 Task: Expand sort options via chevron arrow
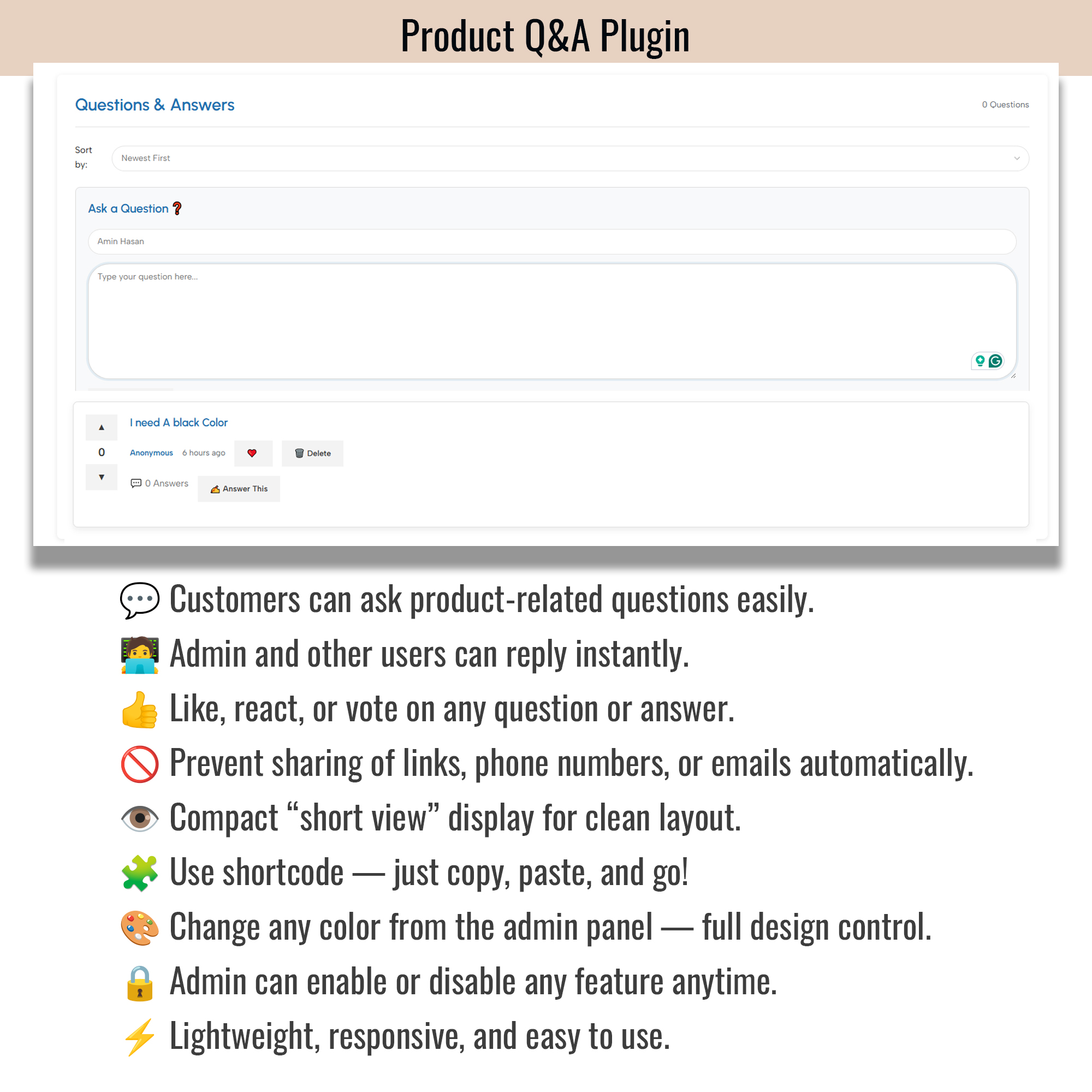point(1017,158)
